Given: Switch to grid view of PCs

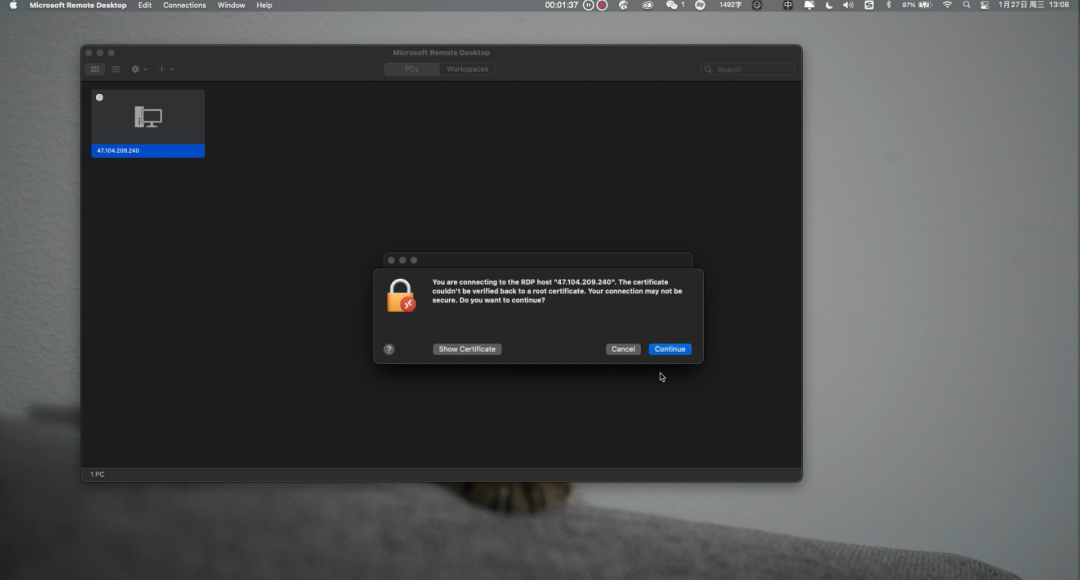Looking at the screenshot, I should point(95,69).
